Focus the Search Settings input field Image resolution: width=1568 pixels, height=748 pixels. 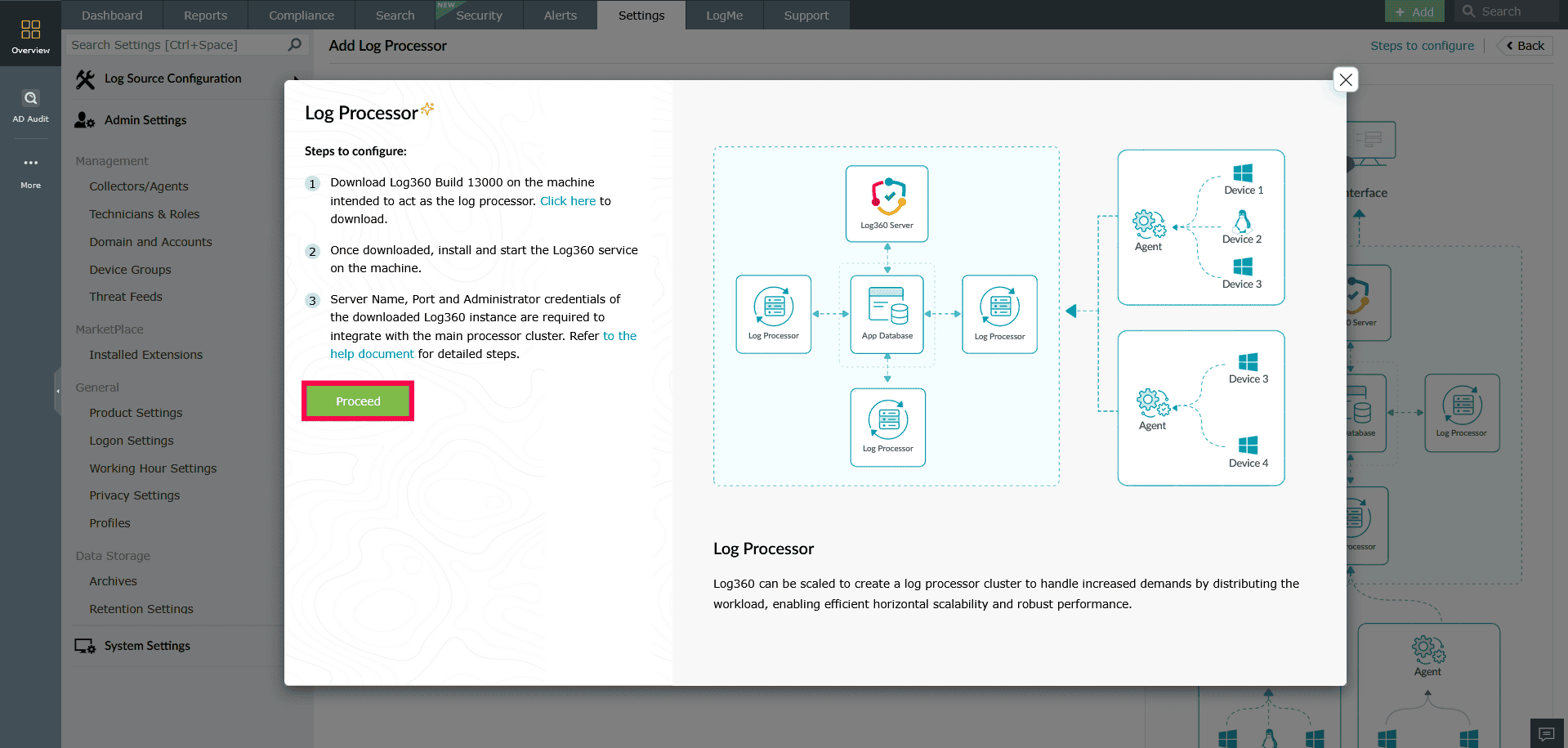pyautogui.click(x=178, y=45)
